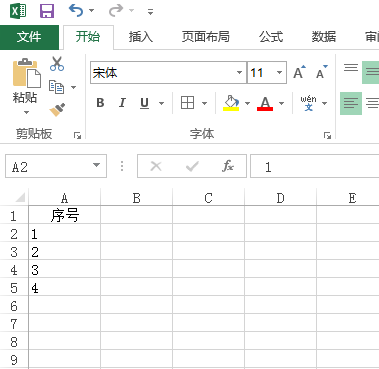Select row 6 header
This screenshot has width=379, height=369.
(x=14, y=306)
